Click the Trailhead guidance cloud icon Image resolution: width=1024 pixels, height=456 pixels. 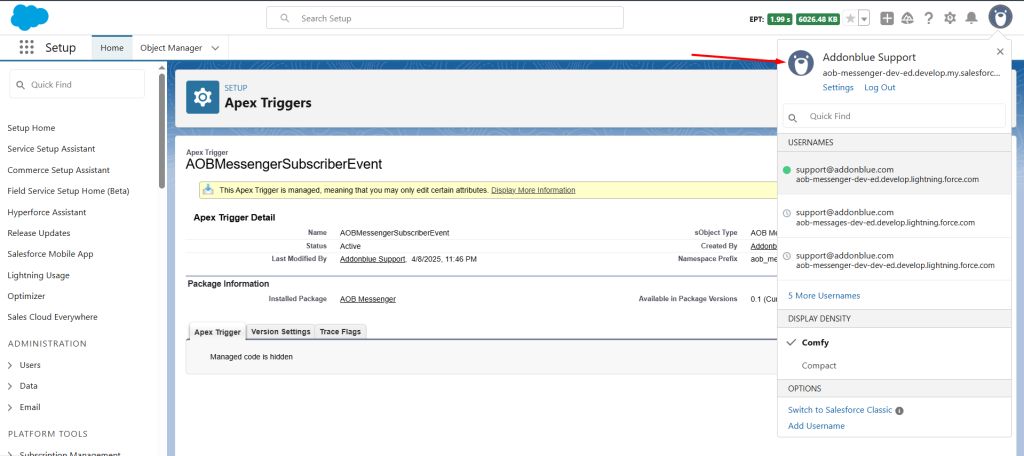click(x=907, y=18)
